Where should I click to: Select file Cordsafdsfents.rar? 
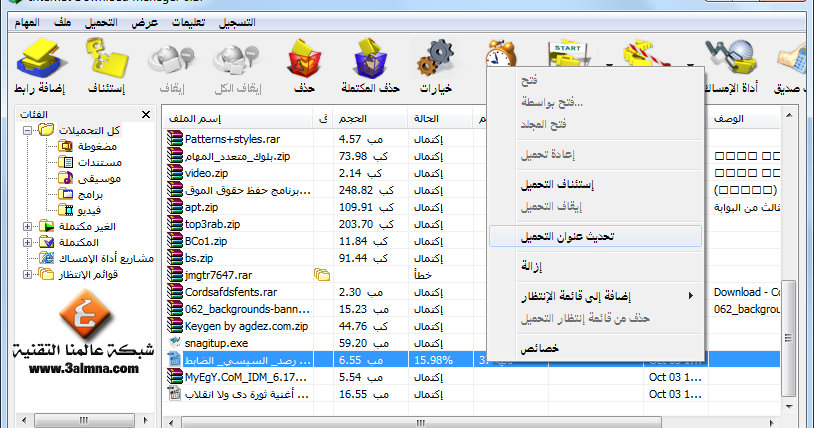pos(231,292)
